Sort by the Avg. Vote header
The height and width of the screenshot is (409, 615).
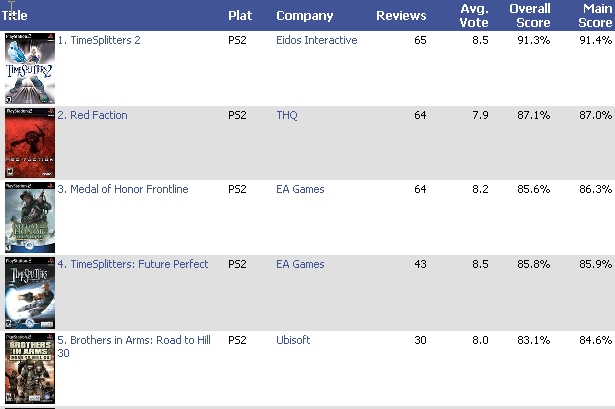point(473,15)
